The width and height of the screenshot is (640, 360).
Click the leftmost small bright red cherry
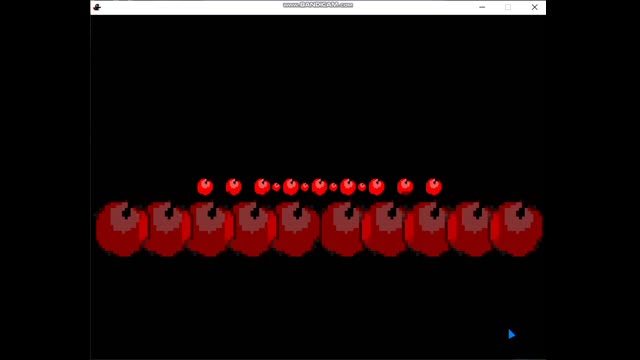pyautogui.click(x=205, y=187)
